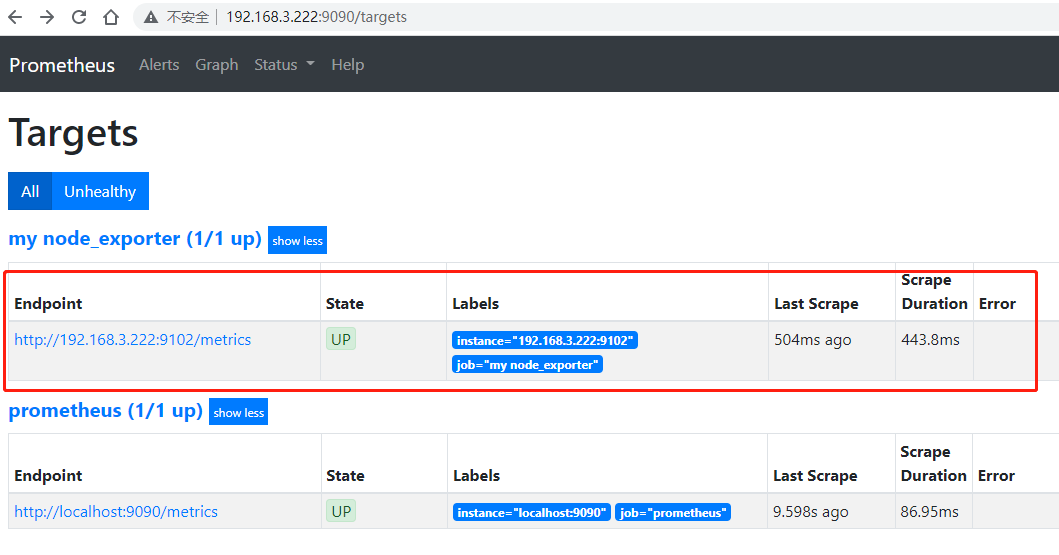Go back with the browser back arrow
The image size is (1059, 555).
click(x=15, y=17)
